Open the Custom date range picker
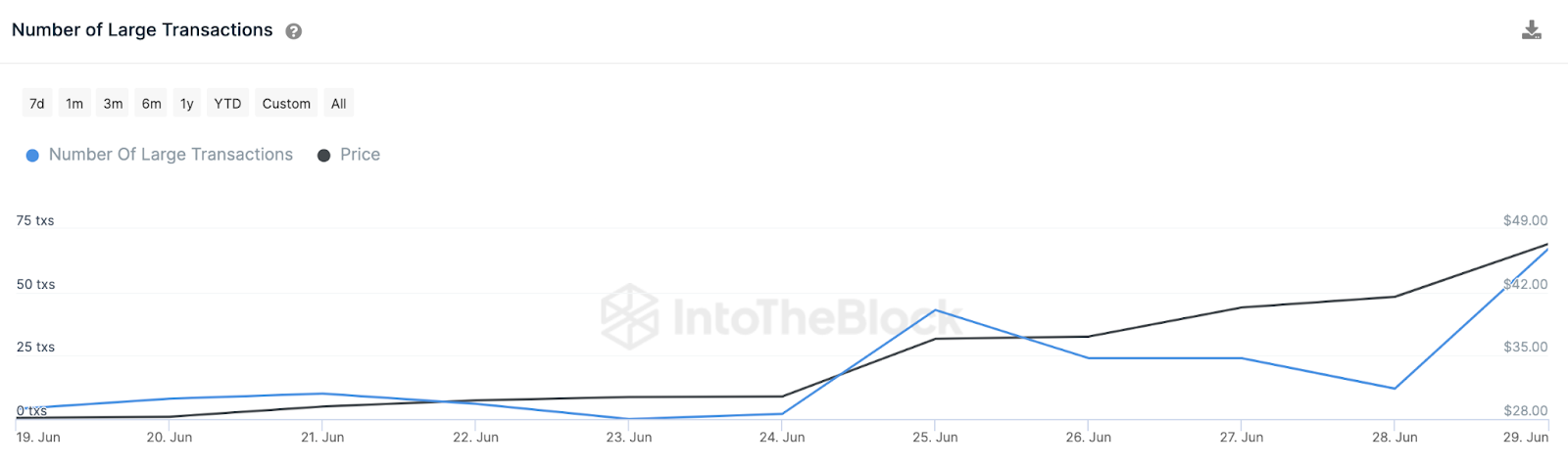The image size is (1568, 467). coord(286,104)
